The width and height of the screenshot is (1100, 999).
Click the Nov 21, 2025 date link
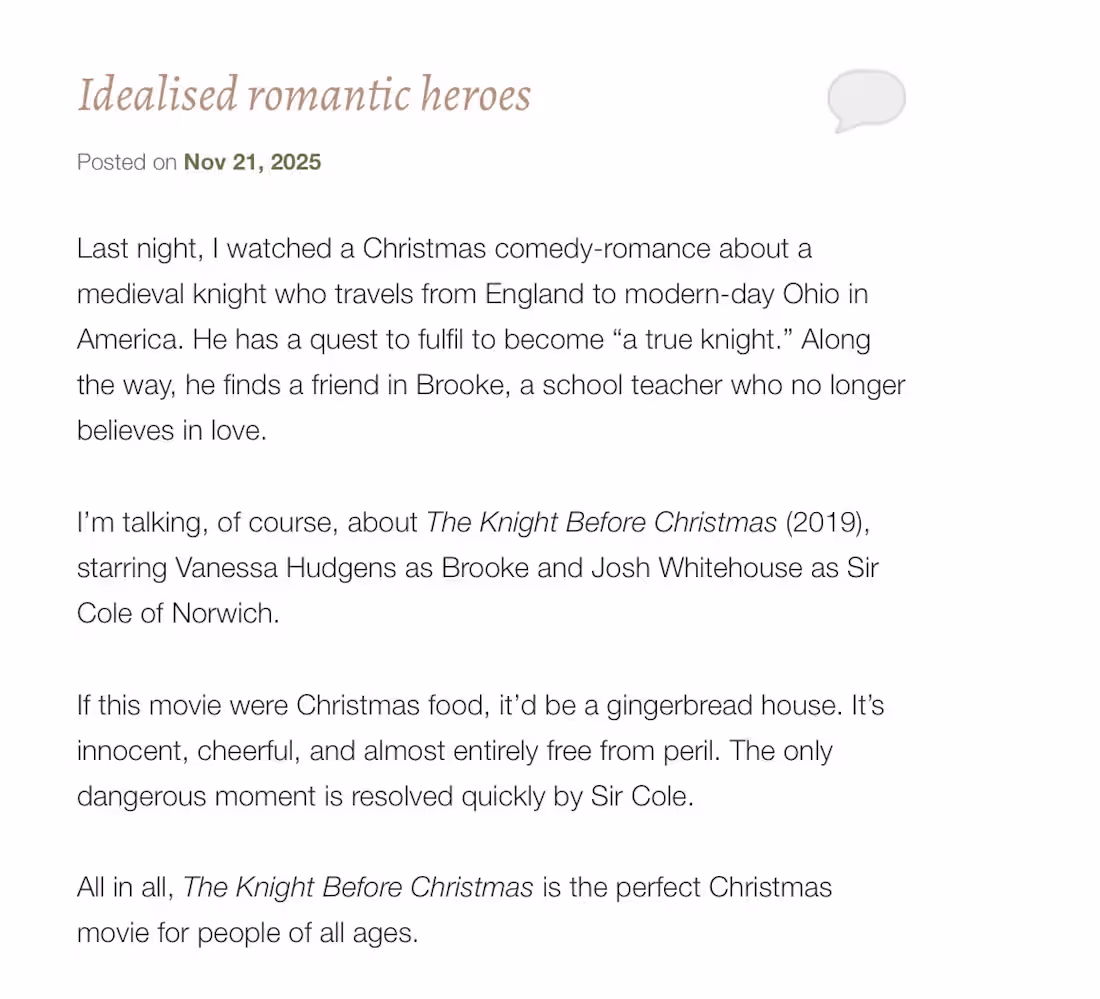coord(252,162)
